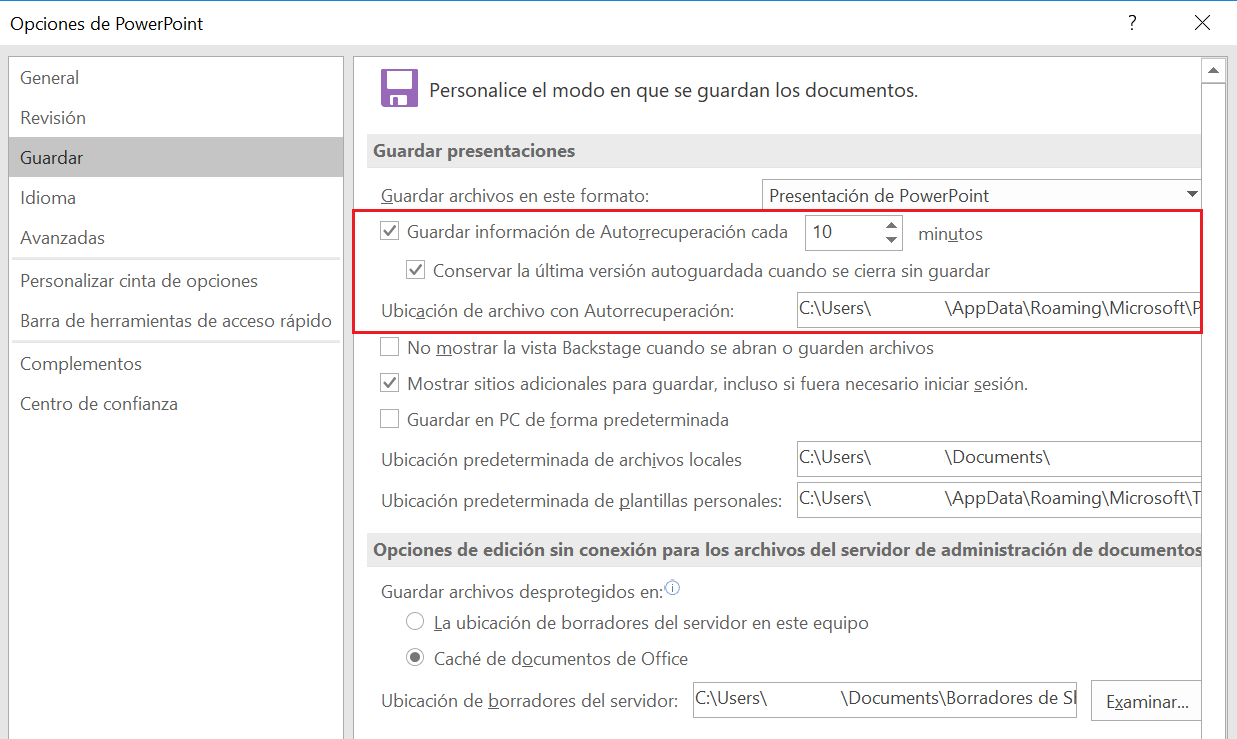Click the Opciones de edición sin conexión heading
The width and height of the screenshot is (1237, 739).
pyautogui.click(x=786, y=549)
